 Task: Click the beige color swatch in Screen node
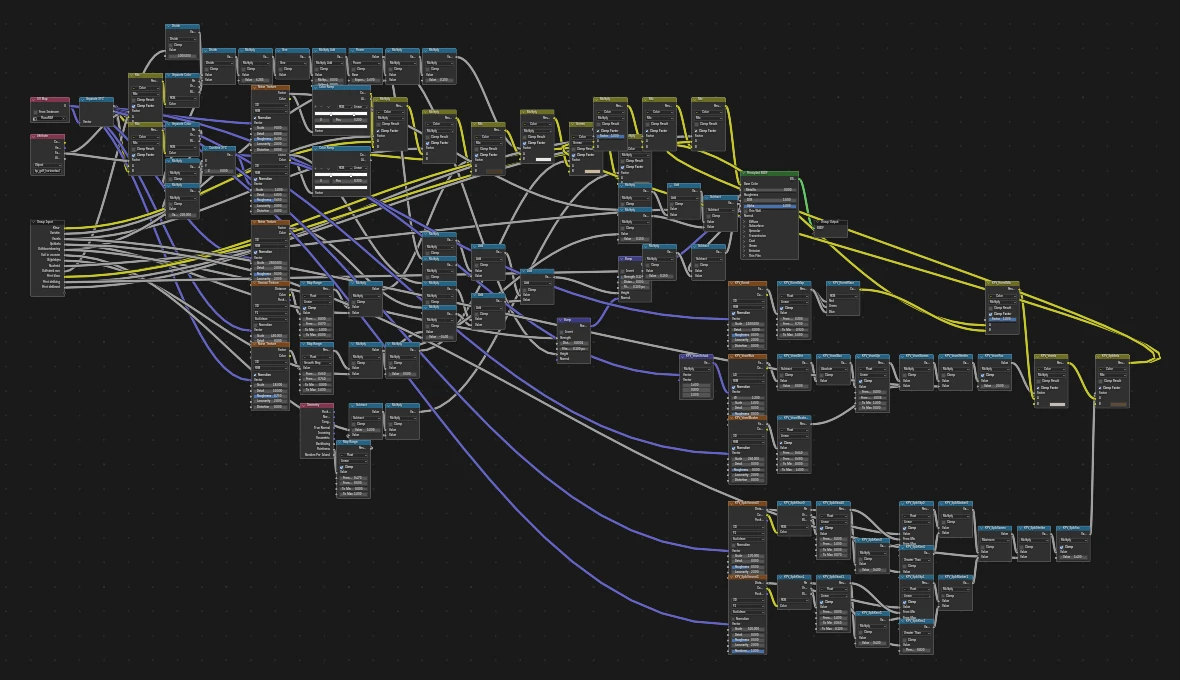pyautogui.click(x=592, y=172)
